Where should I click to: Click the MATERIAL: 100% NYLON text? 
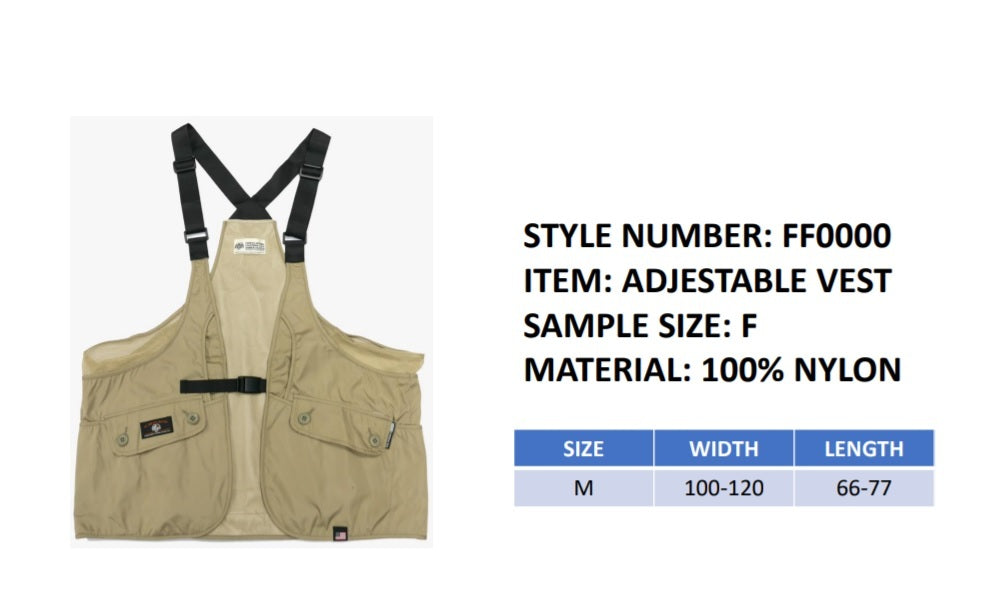point(713,370)
